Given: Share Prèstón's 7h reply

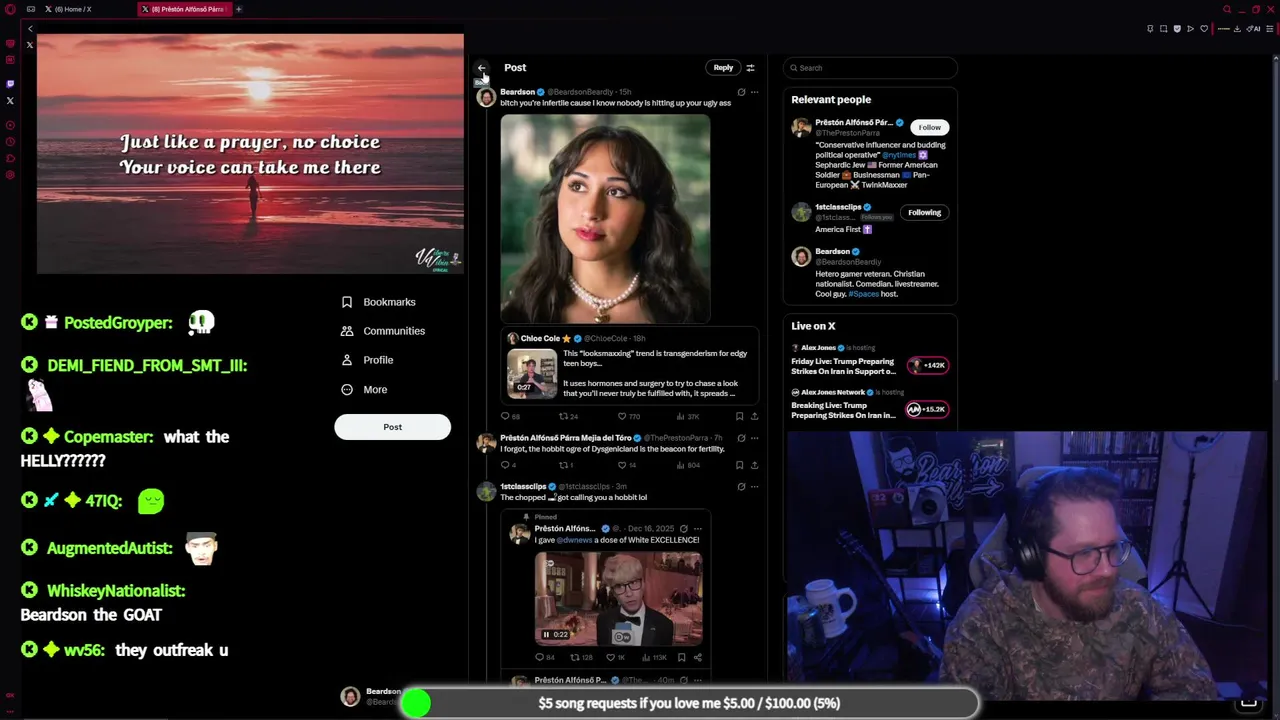Looking at the screenshot, I should pyautogui.click(x=754, y=465).
